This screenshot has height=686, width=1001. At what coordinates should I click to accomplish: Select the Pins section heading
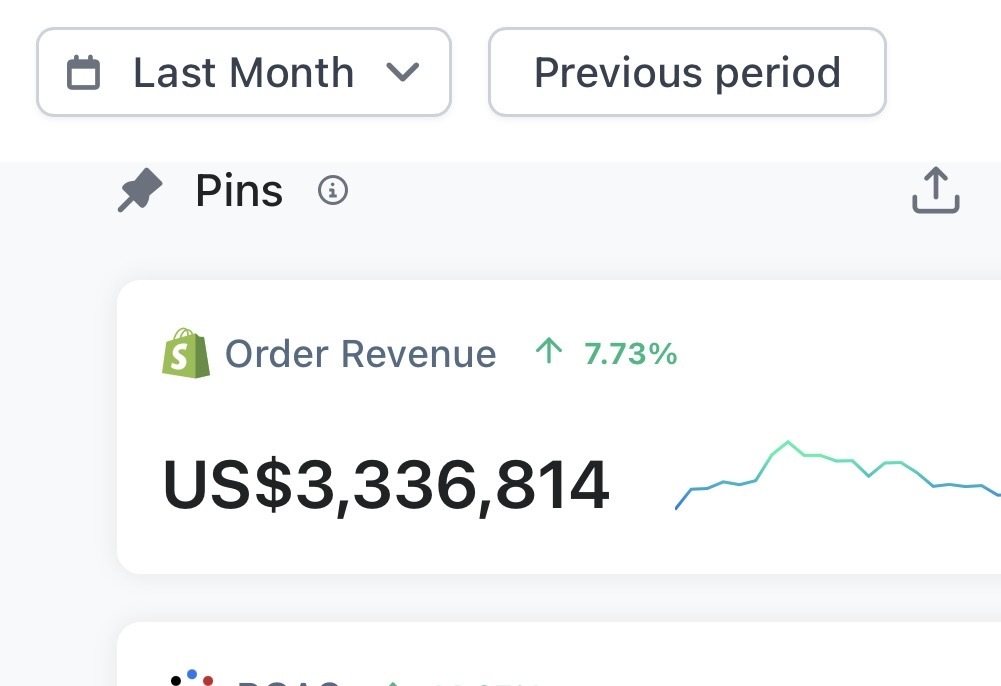click(x=240, y=190)
